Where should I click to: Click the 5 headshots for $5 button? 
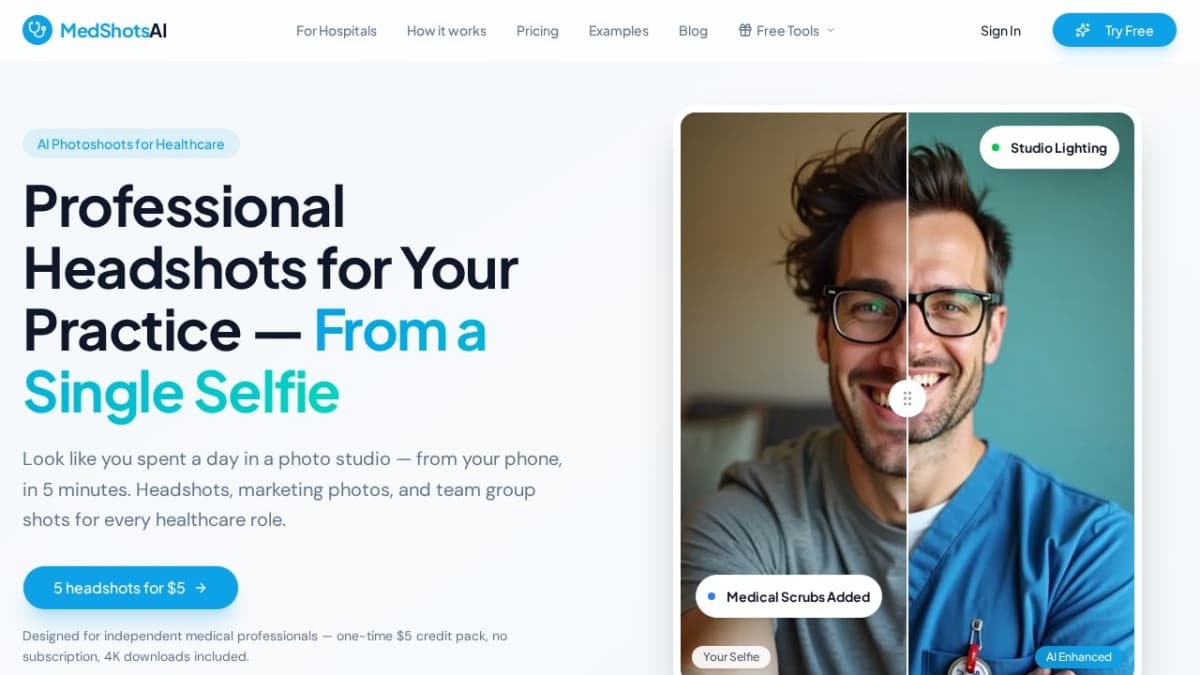pyautogui.click(x=131, y=588)
